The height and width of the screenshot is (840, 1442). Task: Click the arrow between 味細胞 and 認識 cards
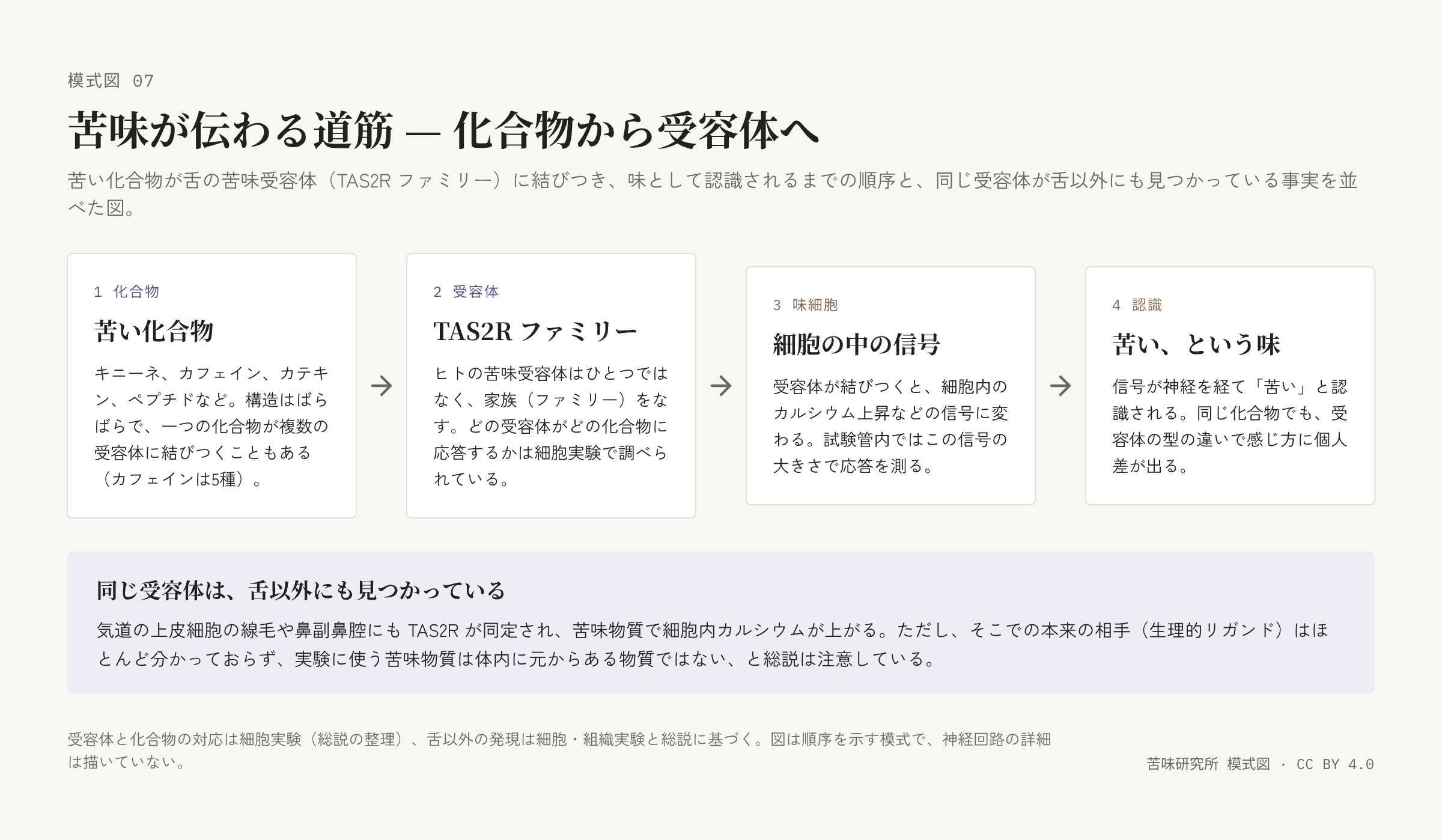click(x=1060, y=386)
